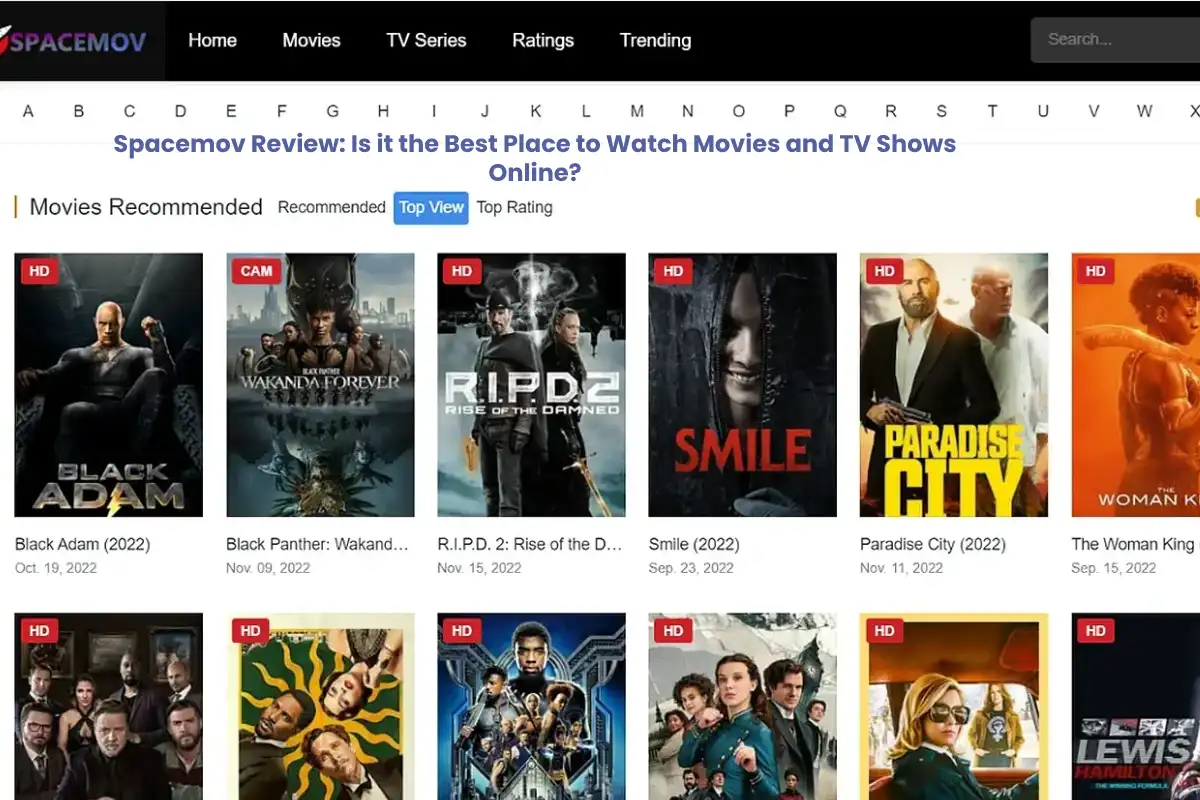This screenshot has height=800, width=1200.
Task: Filter titles by letter I
Action: 434,111
